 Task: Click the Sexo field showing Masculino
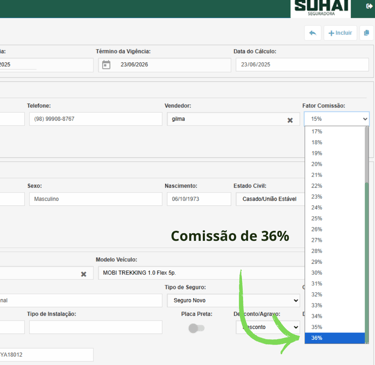point(96,199)
